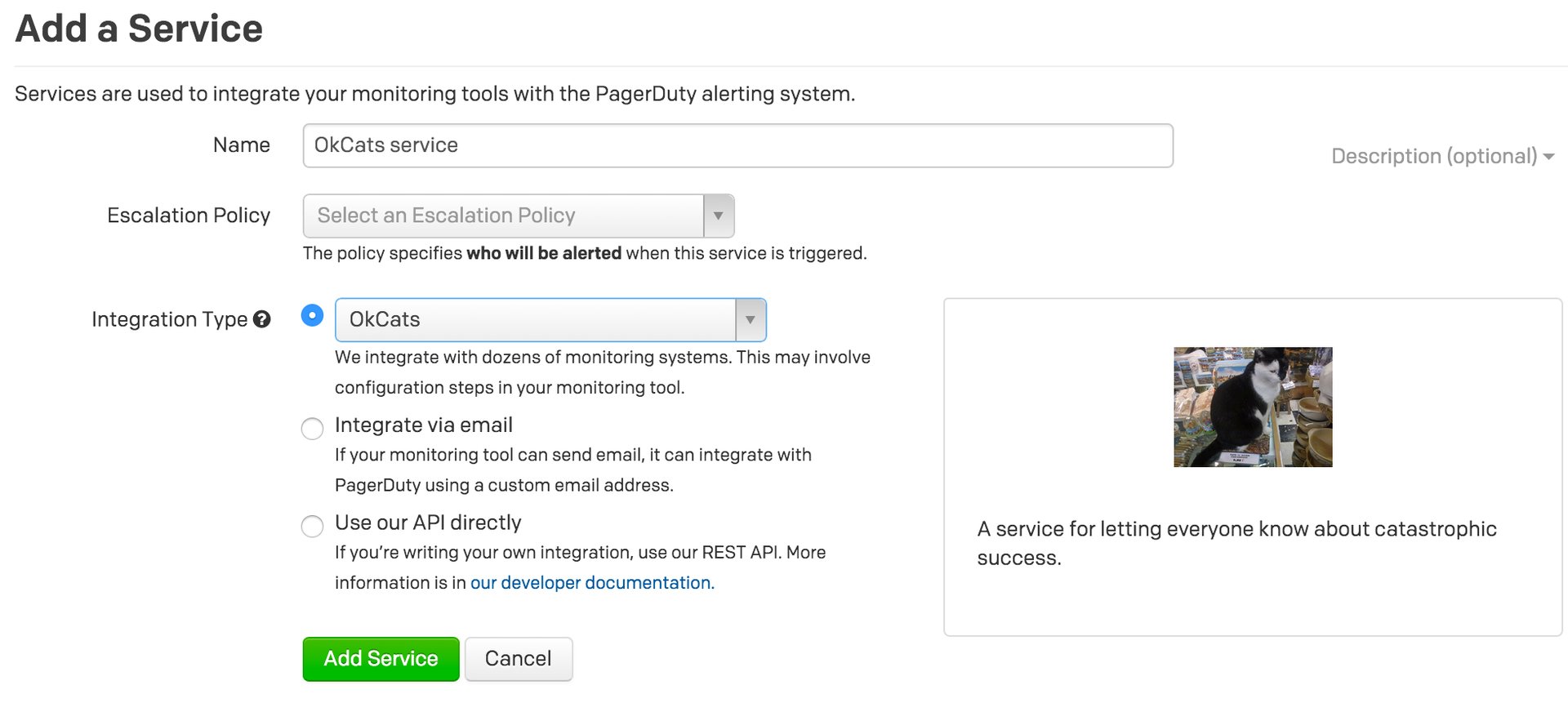Viewport: 1568px width, 712px height.
Task: Click the Integration Type help question-mark icon
Action: 261,319
